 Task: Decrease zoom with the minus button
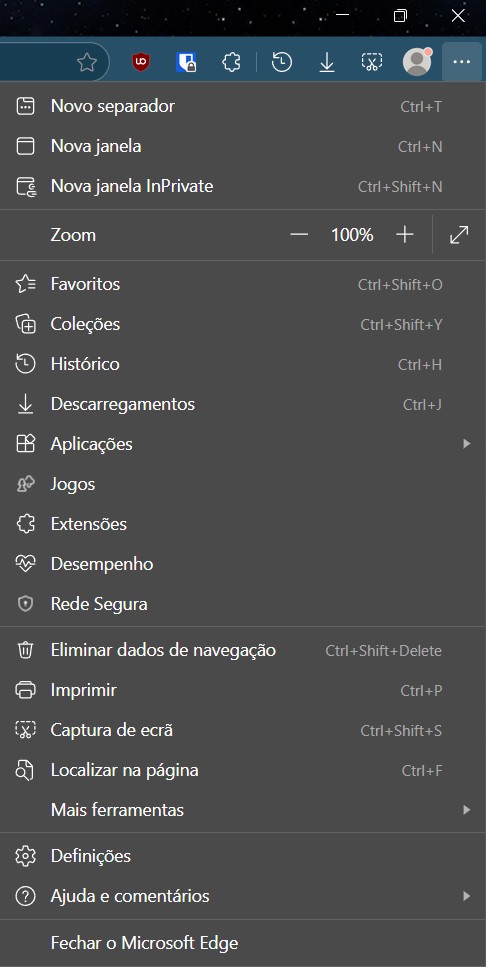(299, 234)
